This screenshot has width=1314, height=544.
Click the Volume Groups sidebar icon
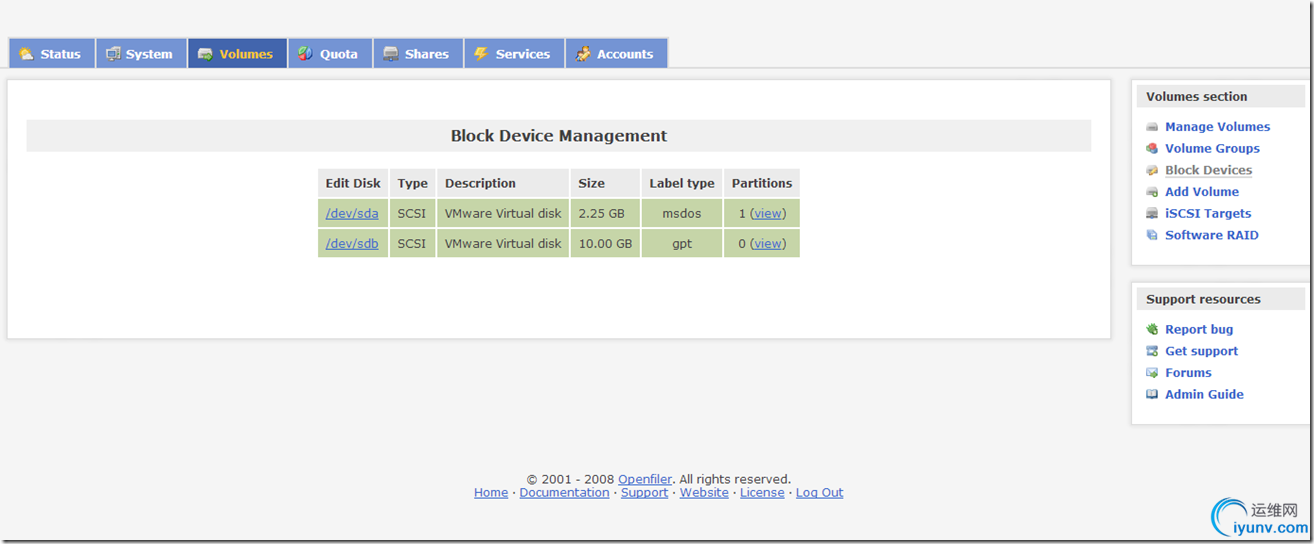point(1152,149)
